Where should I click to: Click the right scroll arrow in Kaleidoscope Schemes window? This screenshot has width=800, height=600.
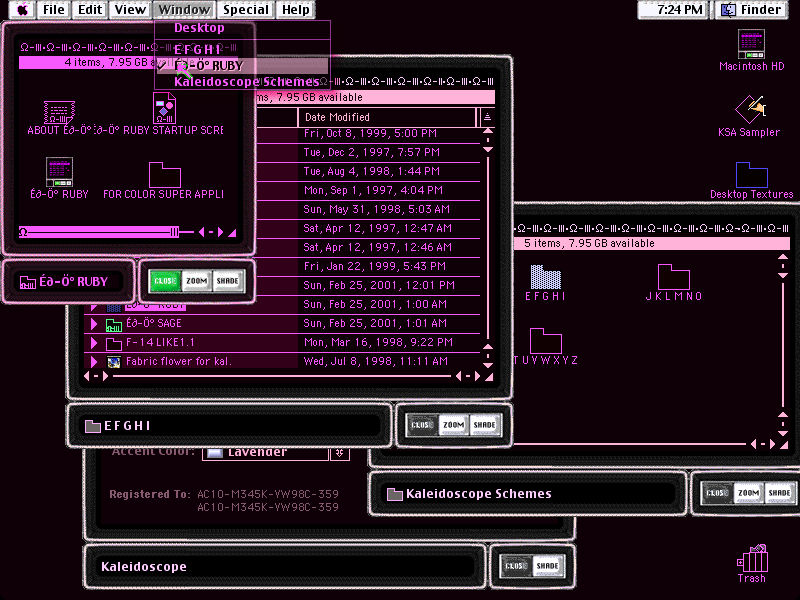coord(772,444)
